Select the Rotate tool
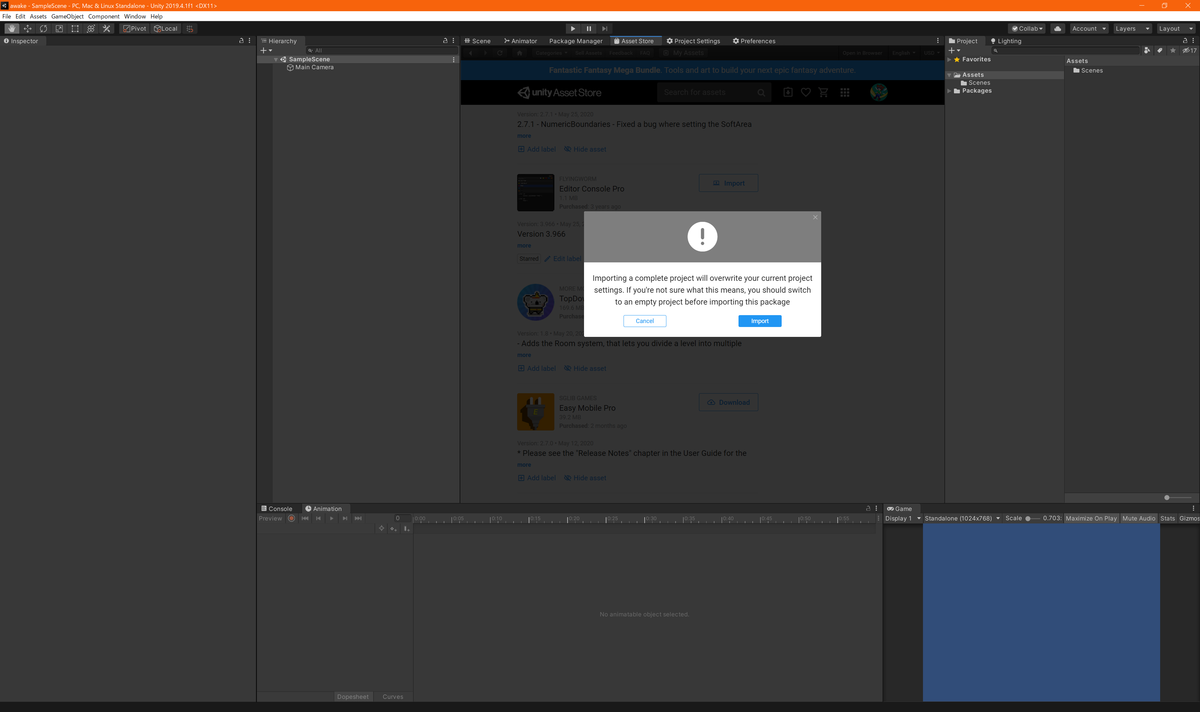Viewport: 1200px width, 712px height. 43,29
